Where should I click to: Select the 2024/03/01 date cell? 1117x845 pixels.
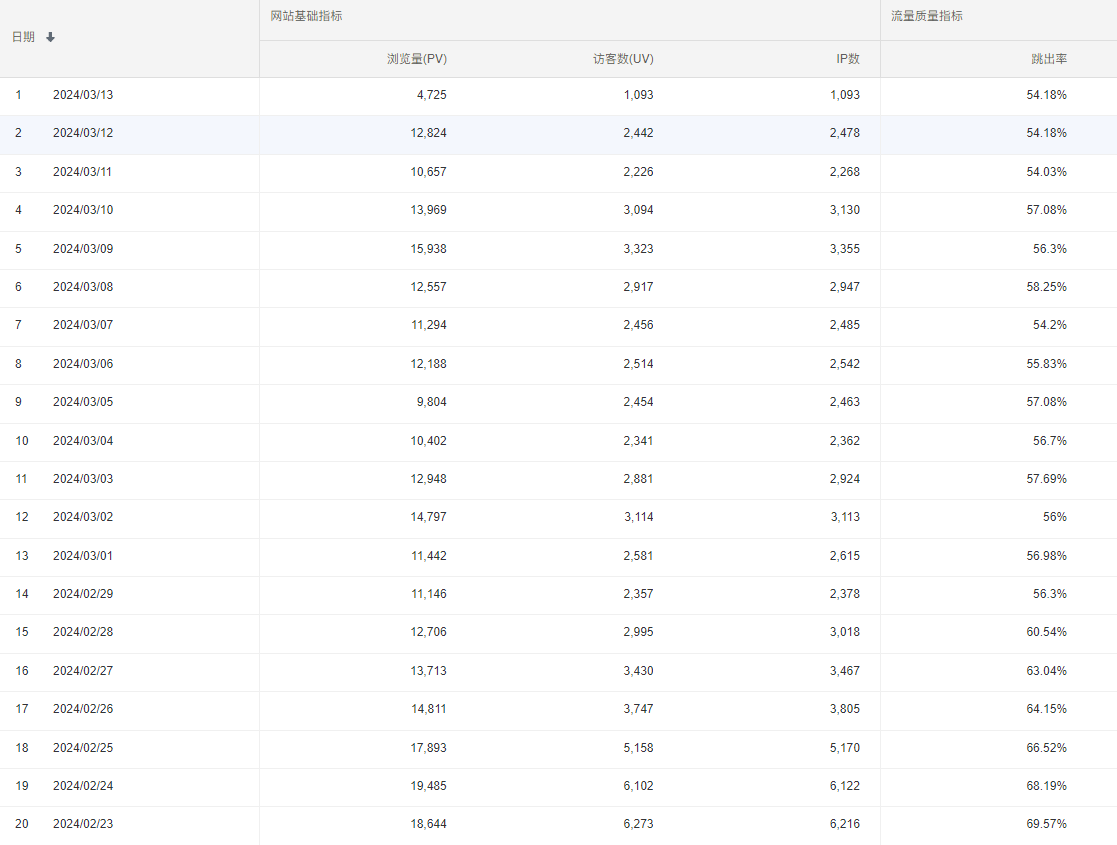pyautogui.click(x=83, y=556)
